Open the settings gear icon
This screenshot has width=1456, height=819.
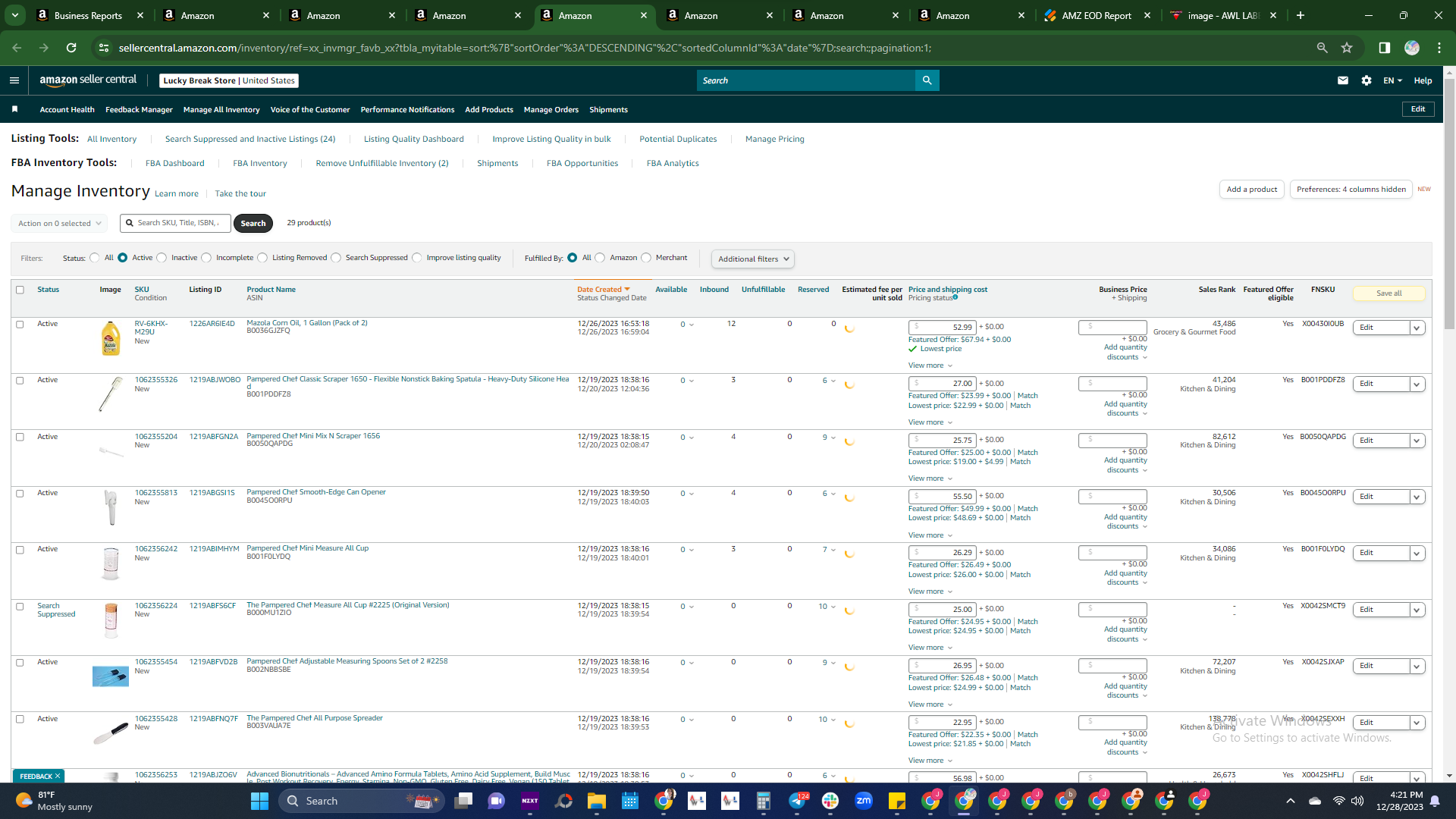(1367, 80)
